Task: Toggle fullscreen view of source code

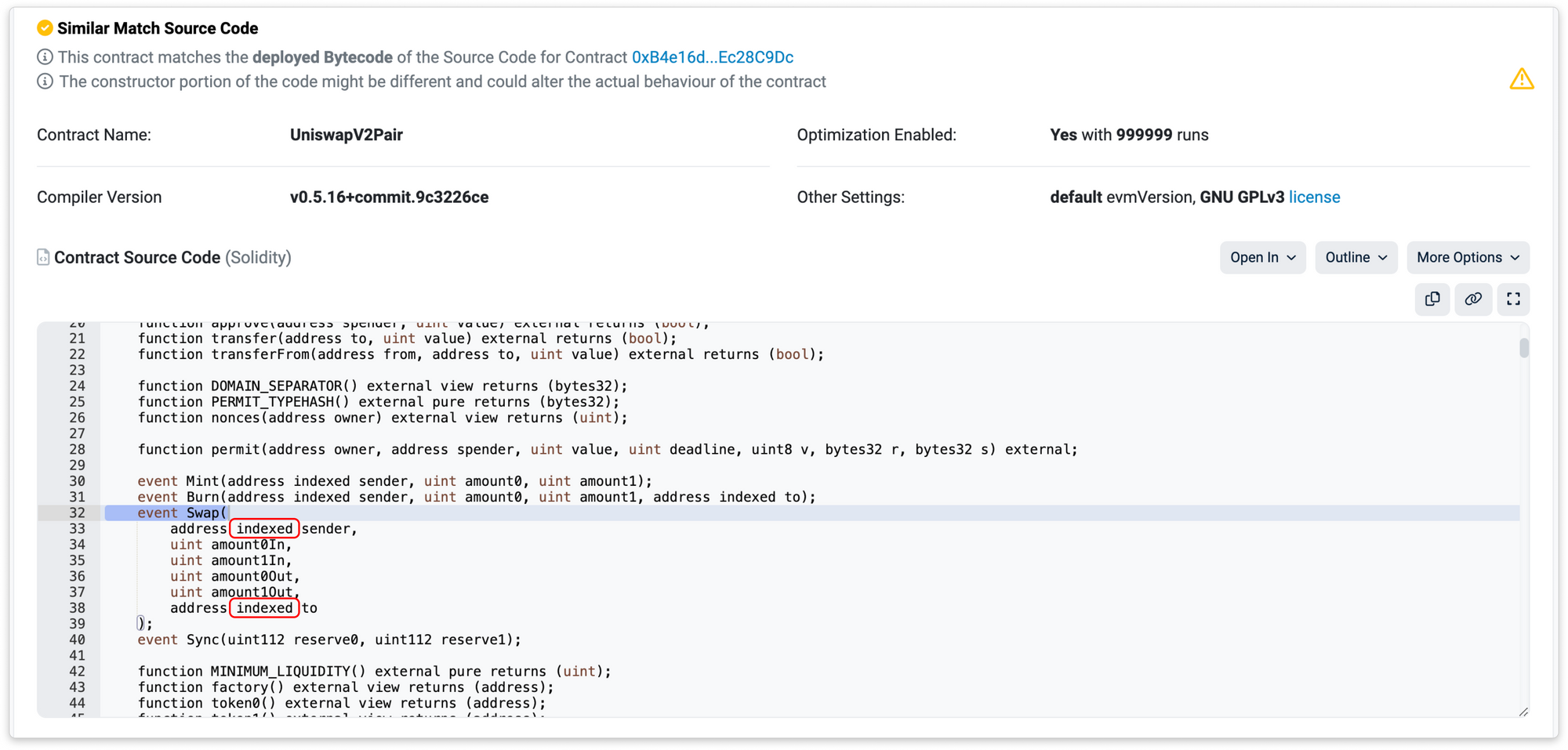Action: tap(1513, 299)
